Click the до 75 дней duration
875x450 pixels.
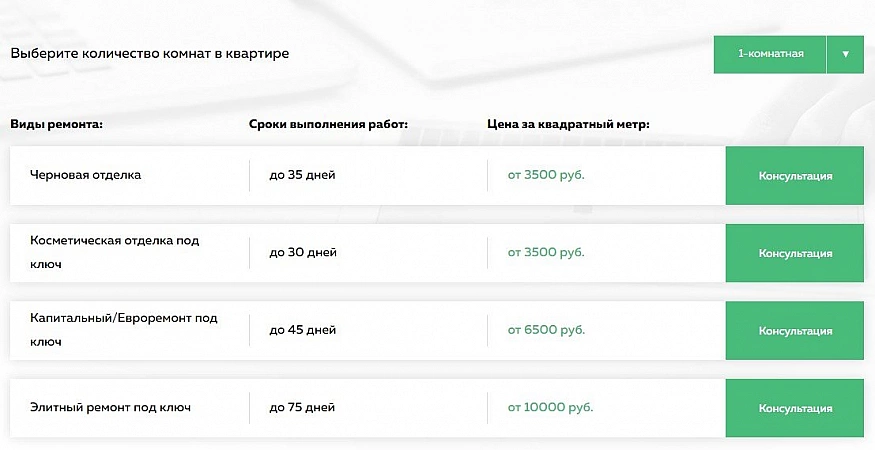coord(303,408)
